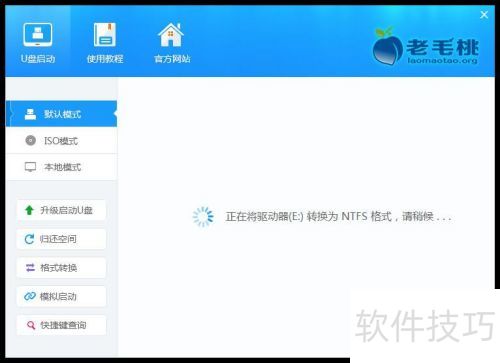Click the laomaotao peach logo
The width and height of the screenshot is (500, 363).
coord(387,46)
